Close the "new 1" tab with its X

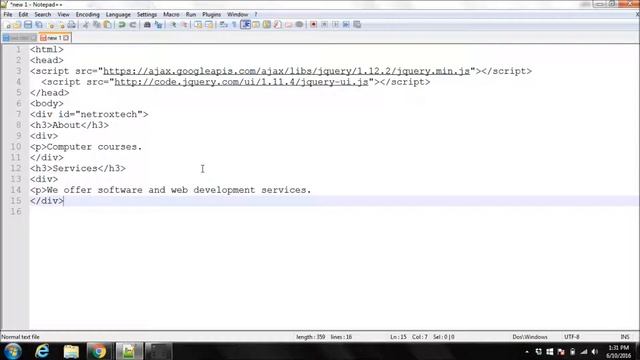[x=66, y=38]
